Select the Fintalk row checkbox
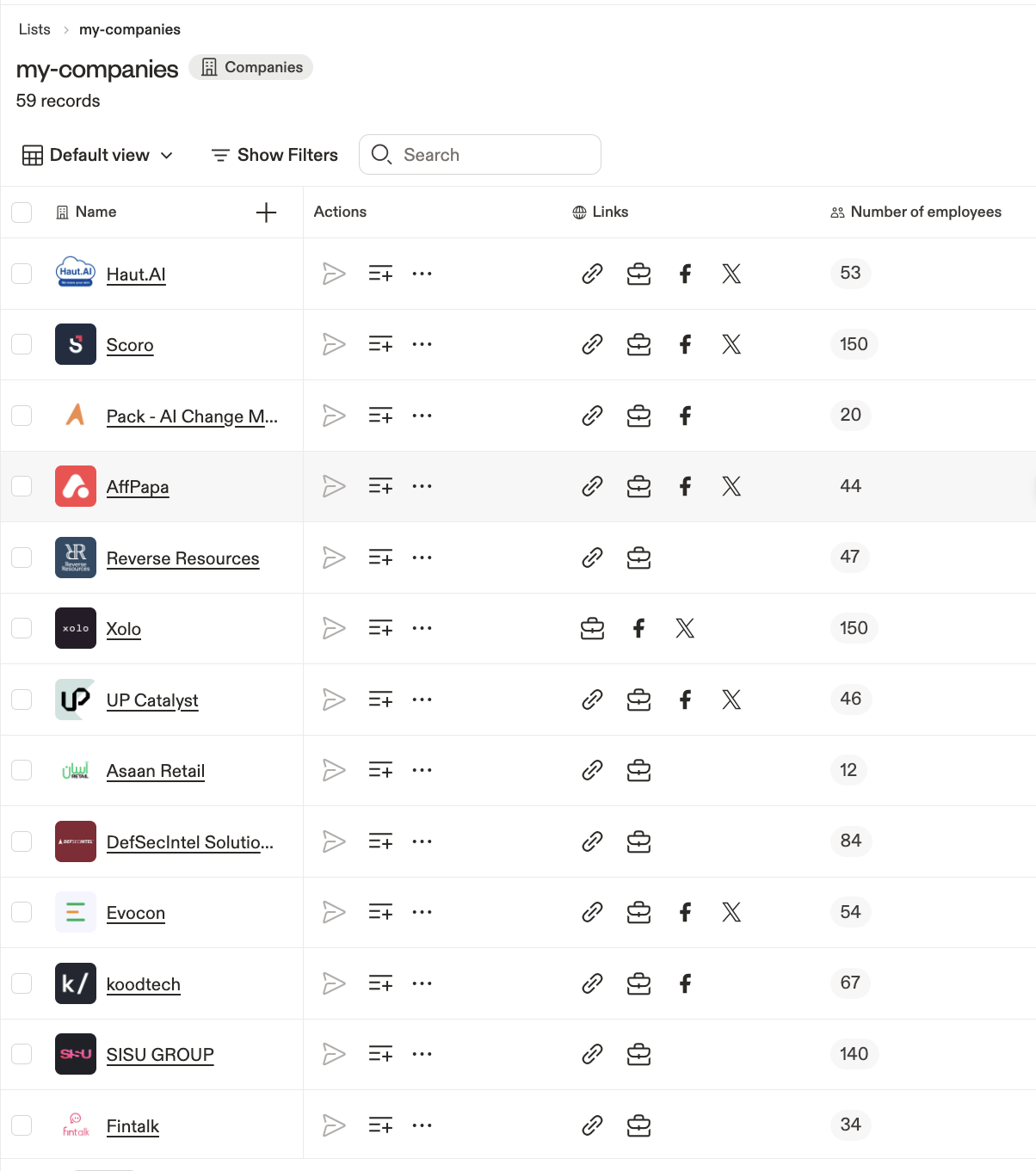The height and width of the screenshot is (1171, 1036). pos(22,1125)
